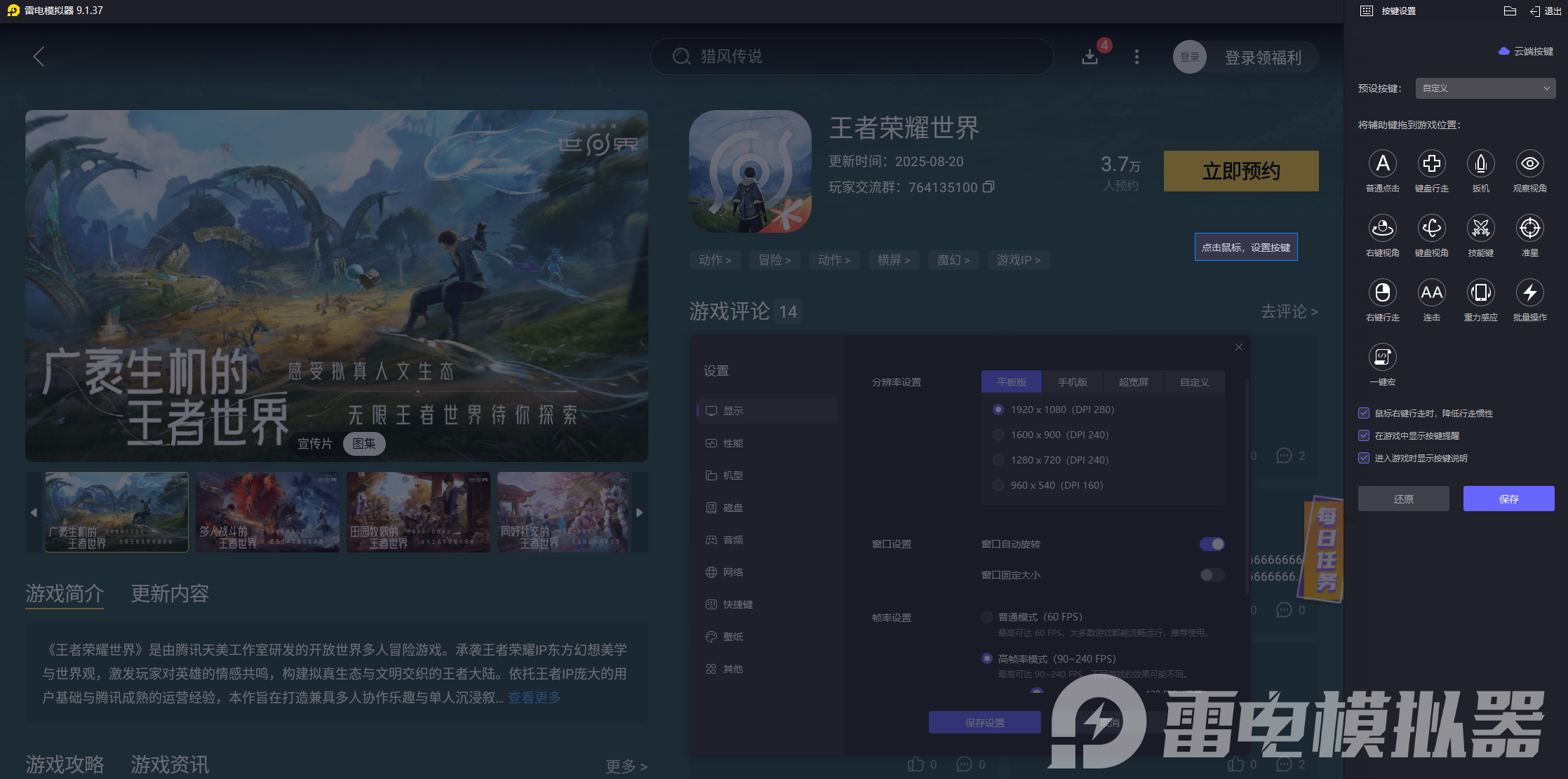The height and width of the screenshot is (779, 1568).
Task: Pick the 准星 crosshair mapping icon
Action: pos(1530,229)
